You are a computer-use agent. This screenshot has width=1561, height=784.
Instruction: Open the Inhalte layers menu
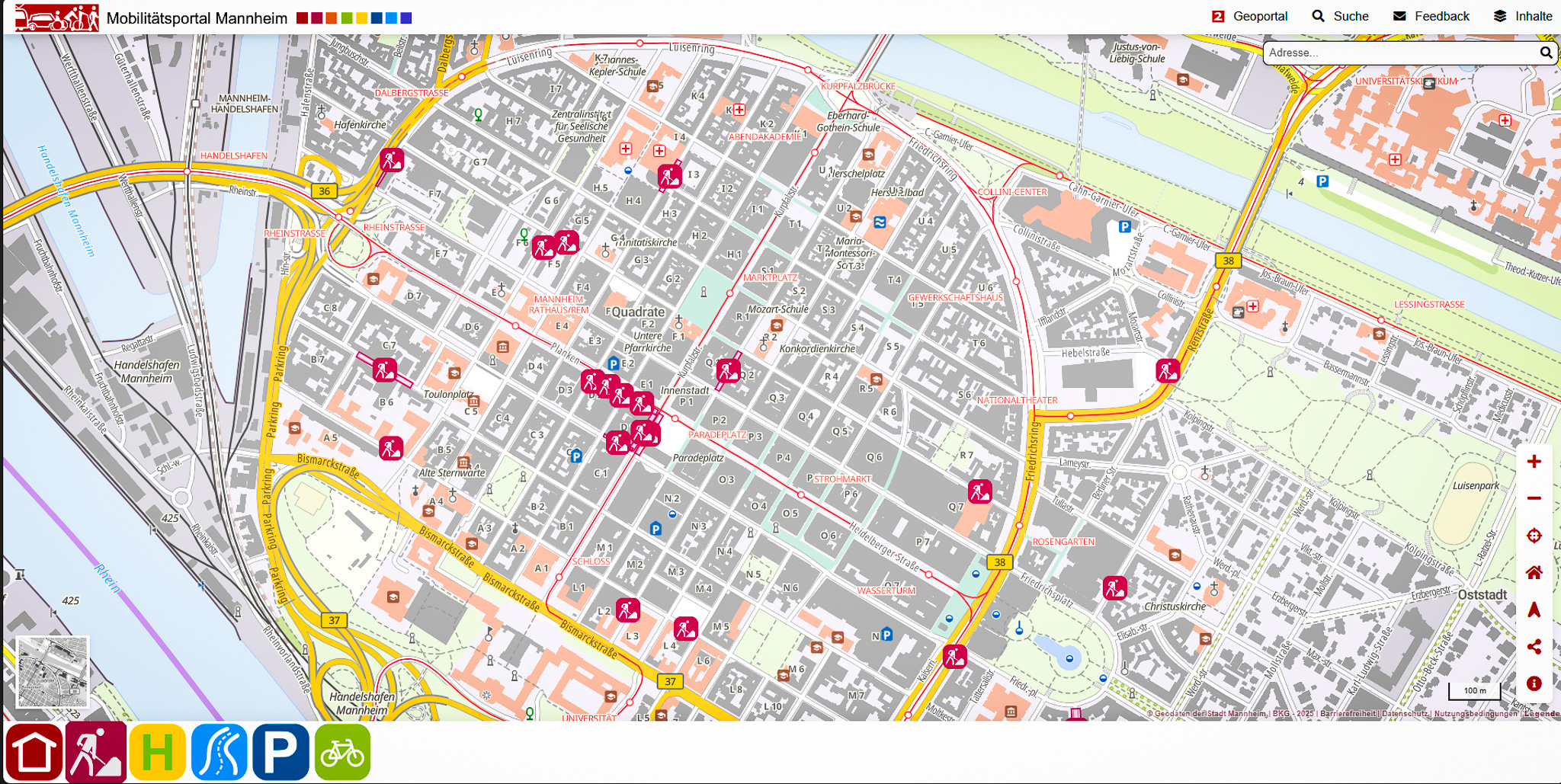pos(1522,16)
